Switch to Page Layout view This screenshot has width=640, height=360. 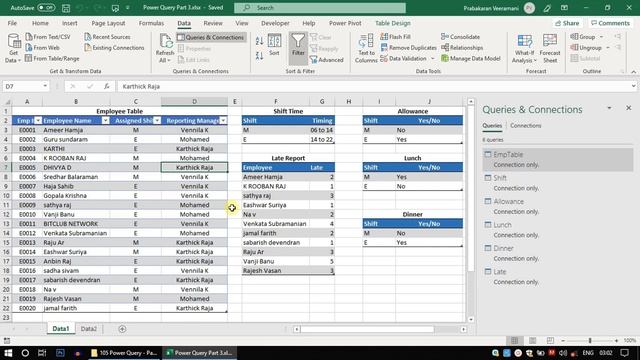tap(532, 340)
